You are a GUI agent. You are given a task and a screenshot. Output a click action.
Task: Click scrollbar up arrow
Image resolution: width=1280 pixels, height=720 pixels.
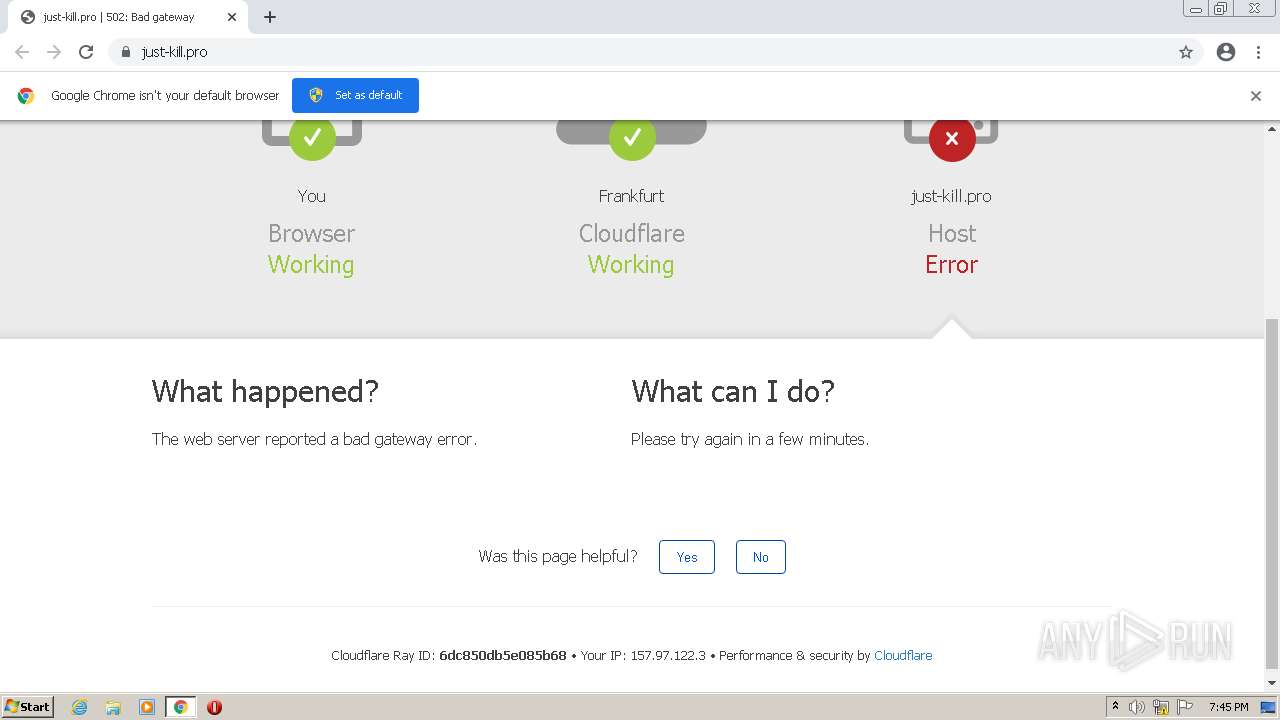coord(1272,129)
